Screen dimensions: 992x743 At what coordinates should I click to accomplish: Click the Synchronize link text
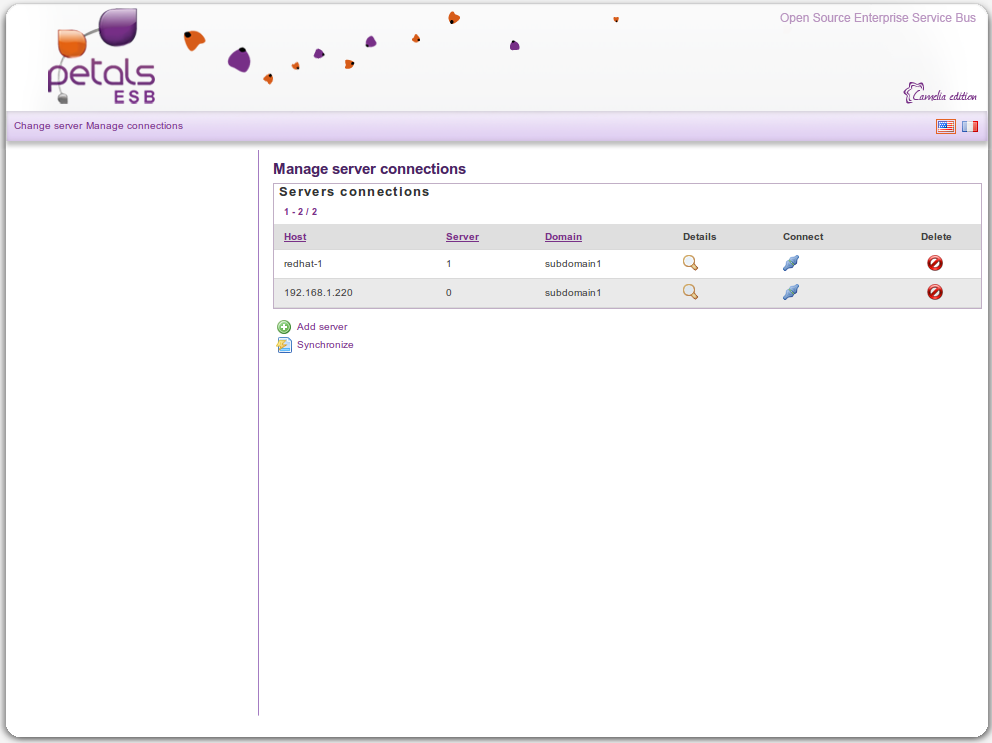tap(325, 345)
